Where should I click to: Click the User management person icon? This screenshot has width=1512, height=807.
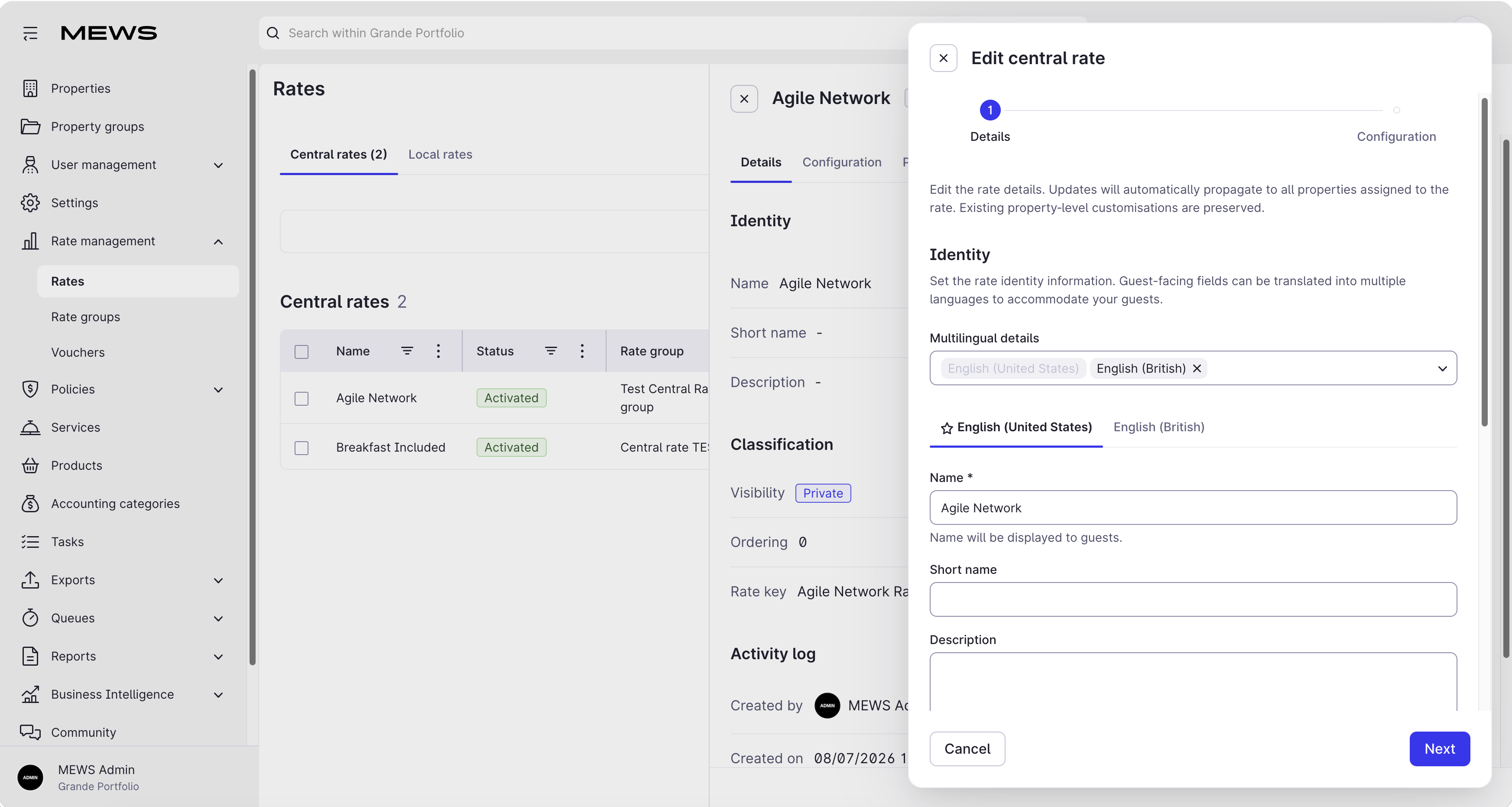30,164
